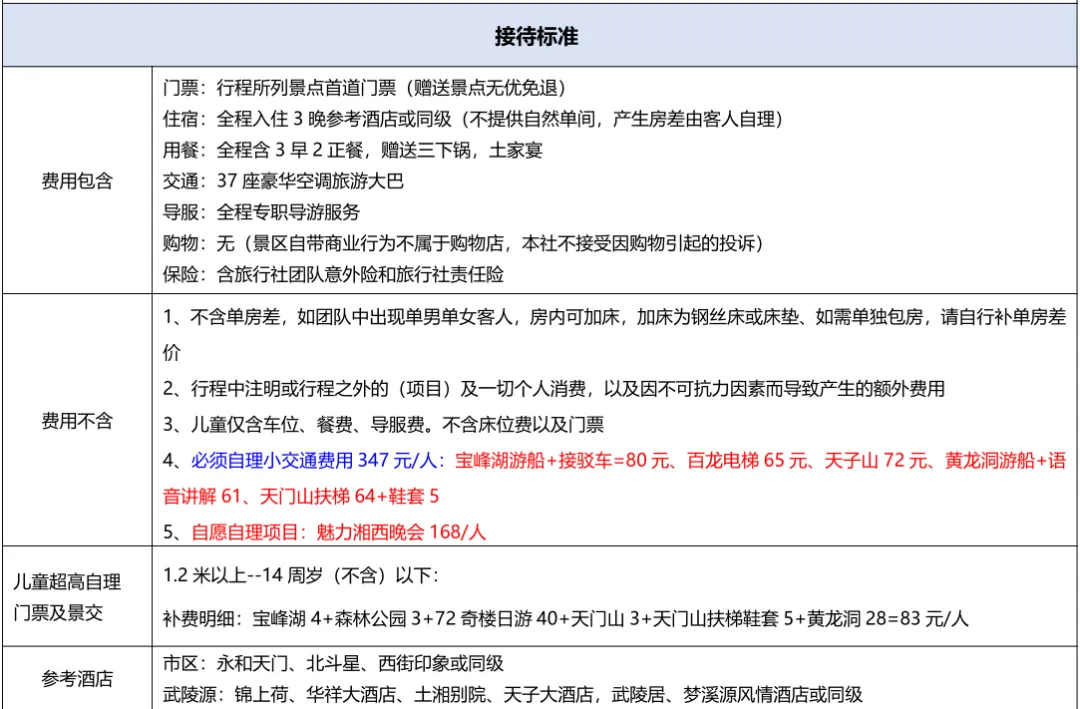Click item 2、行程中注明或行程之外的 line
The width and height of the screenshot is (1080, 709).
[554, 389]
